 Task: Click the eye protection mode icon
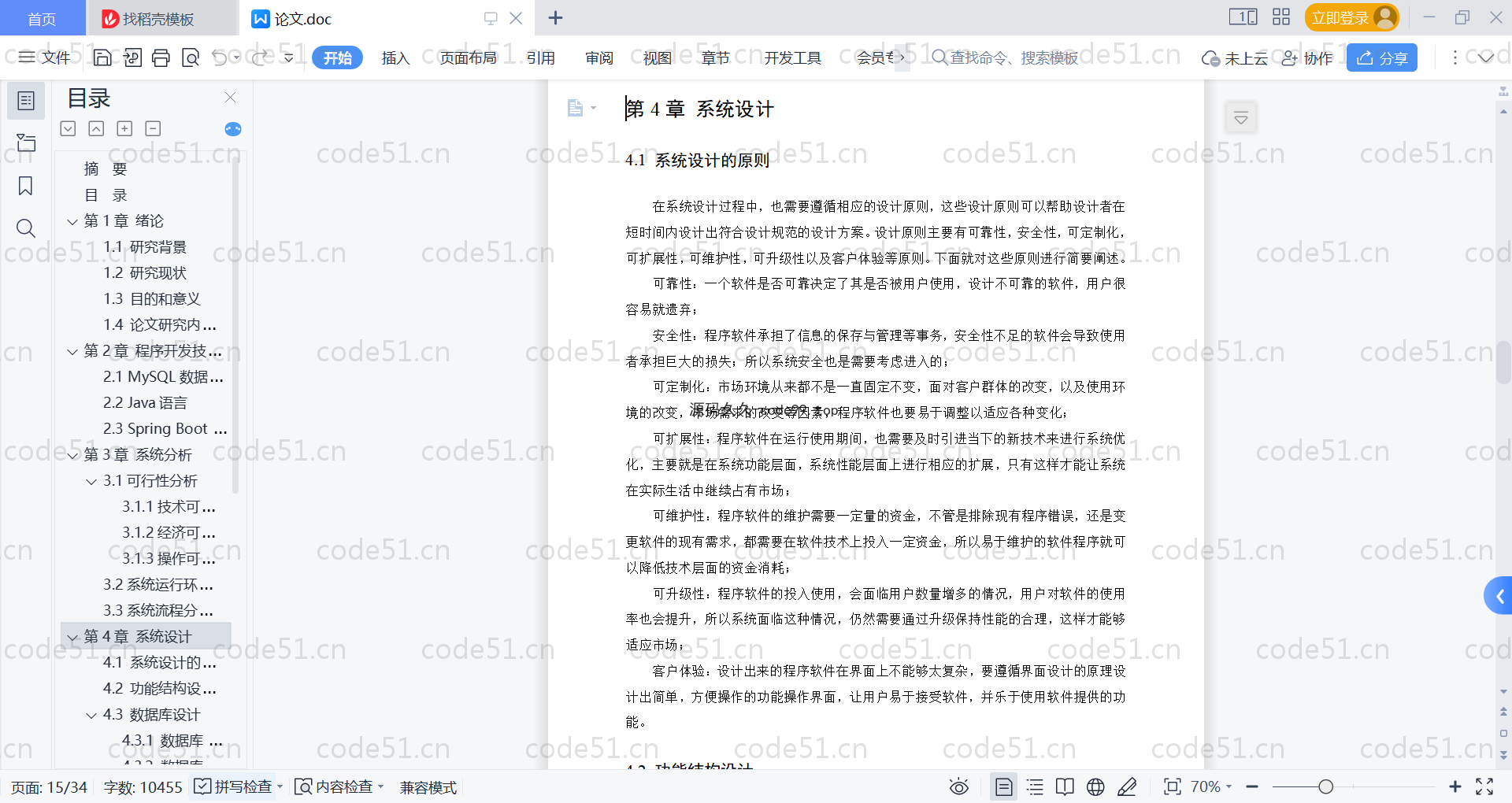click(x=958, y=786)
